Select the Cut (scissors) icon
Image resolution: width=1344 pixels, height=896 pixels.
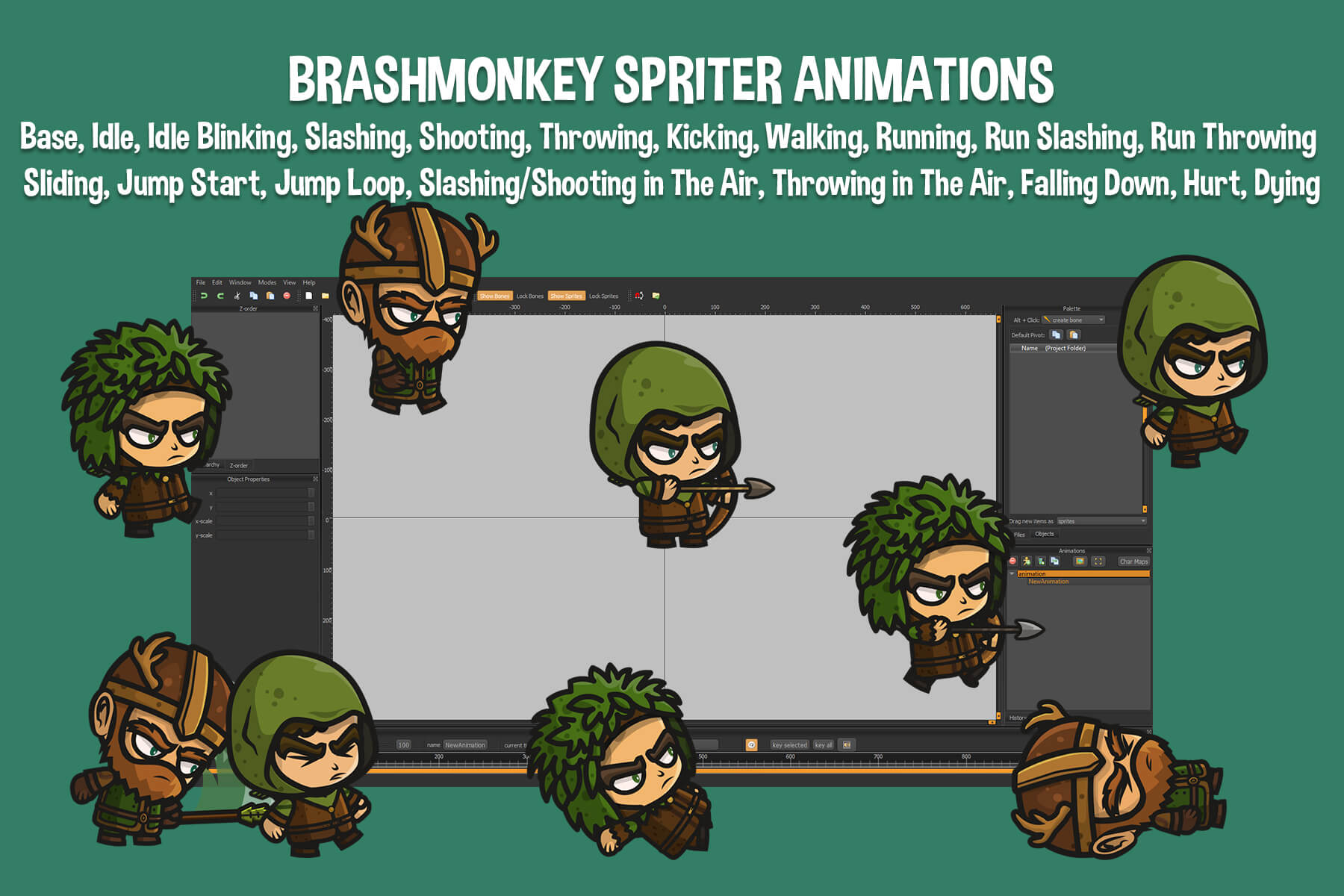[237, 296]
